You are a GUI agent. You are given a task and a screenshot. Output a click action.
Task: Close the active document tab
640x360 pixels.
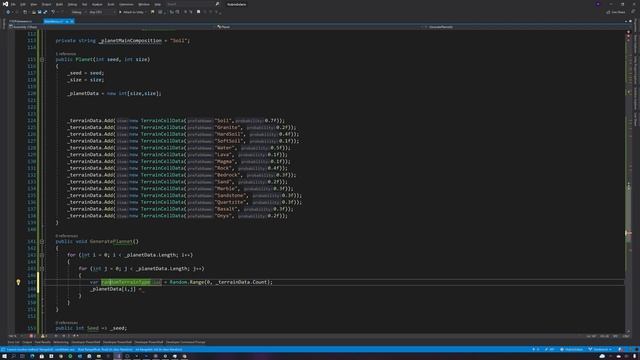pos(72,21)
